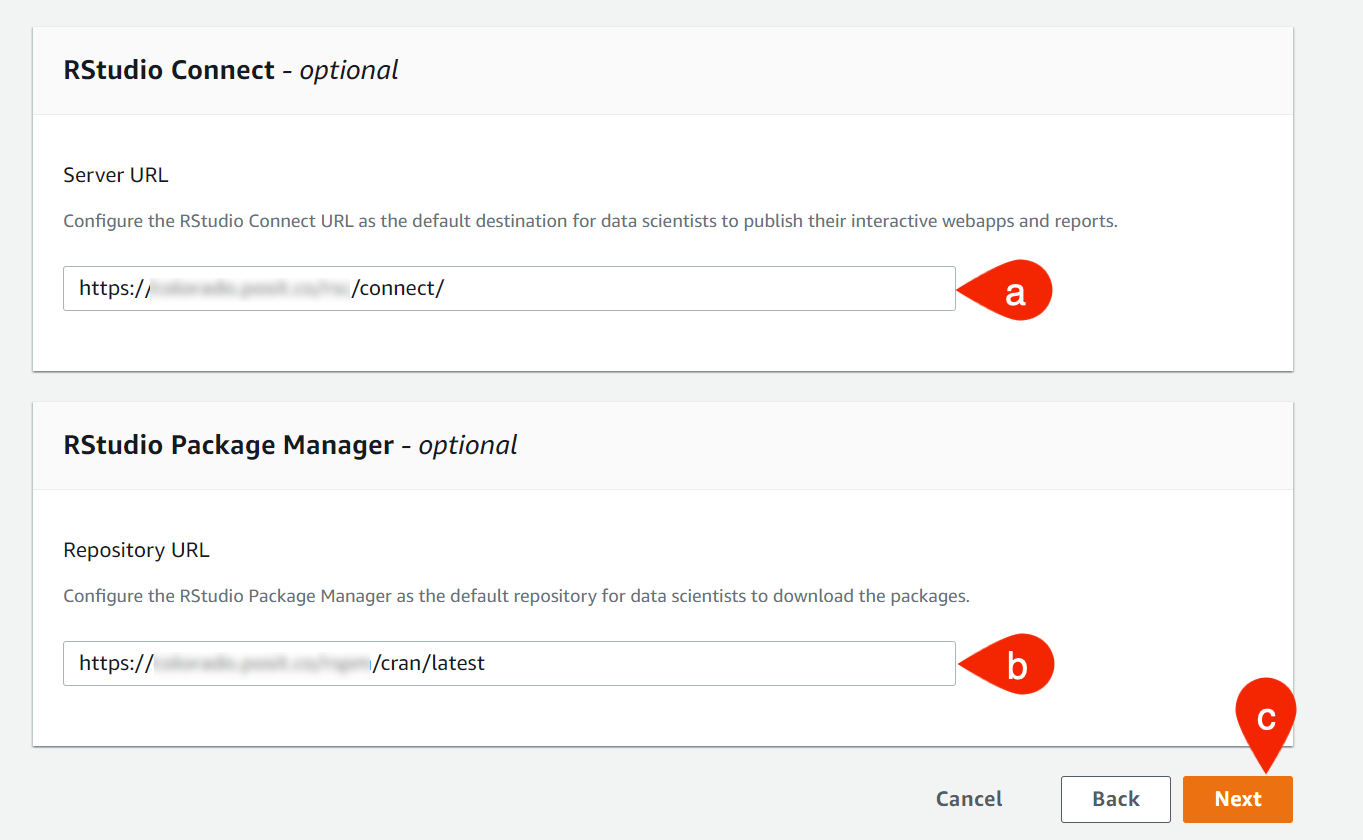The height and width of the screenshot is (840, 1363).
Task: Click the red marker labeled c
Action: tap(1265, 720)
